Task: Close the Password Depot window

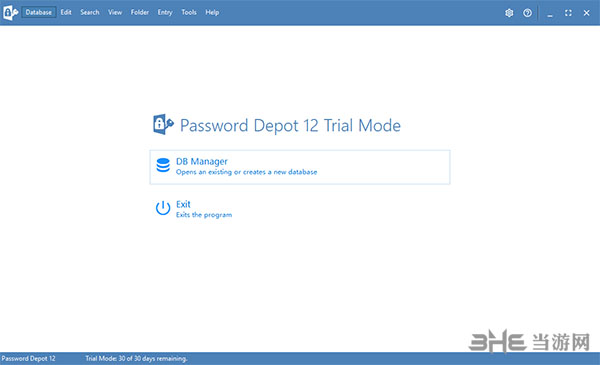Action: 587,13
